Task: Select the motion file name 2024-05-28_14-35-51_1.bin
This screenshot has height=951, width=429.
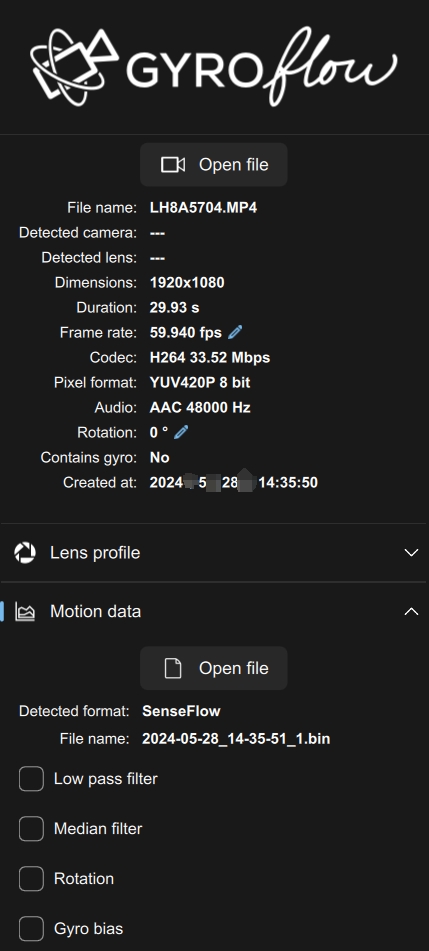Action: pos(236,739)
